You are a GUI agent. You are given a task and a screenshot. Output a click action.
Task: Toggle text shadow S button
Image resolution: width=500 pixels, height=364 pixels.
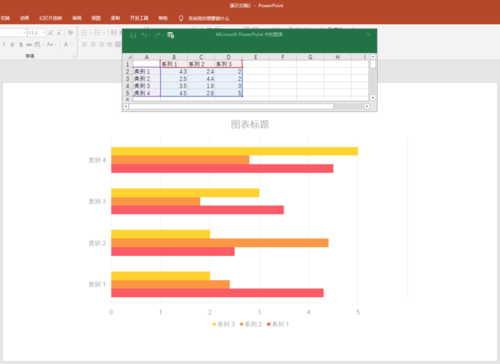21,44
